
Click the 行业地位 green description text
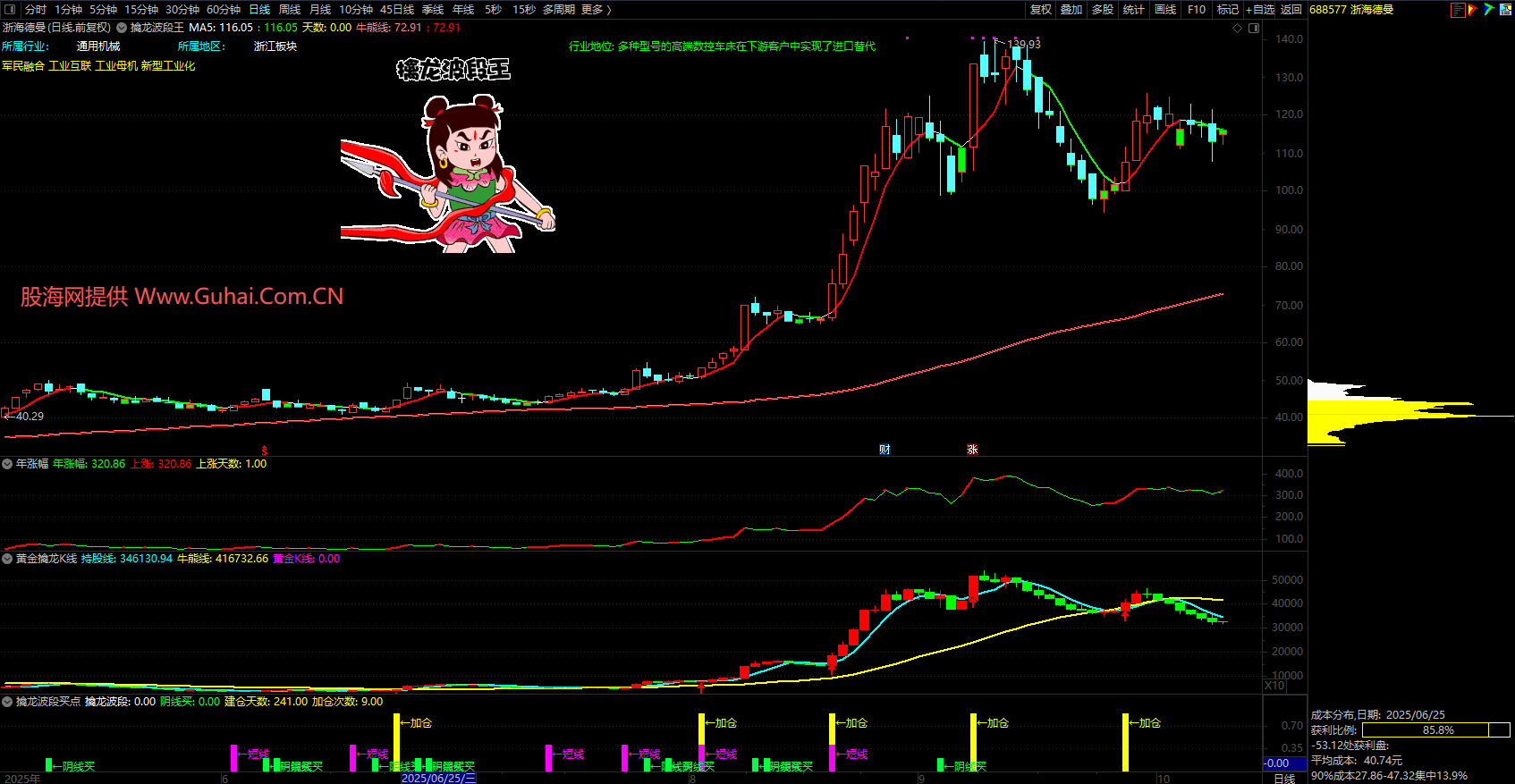[x=723, y=46]
